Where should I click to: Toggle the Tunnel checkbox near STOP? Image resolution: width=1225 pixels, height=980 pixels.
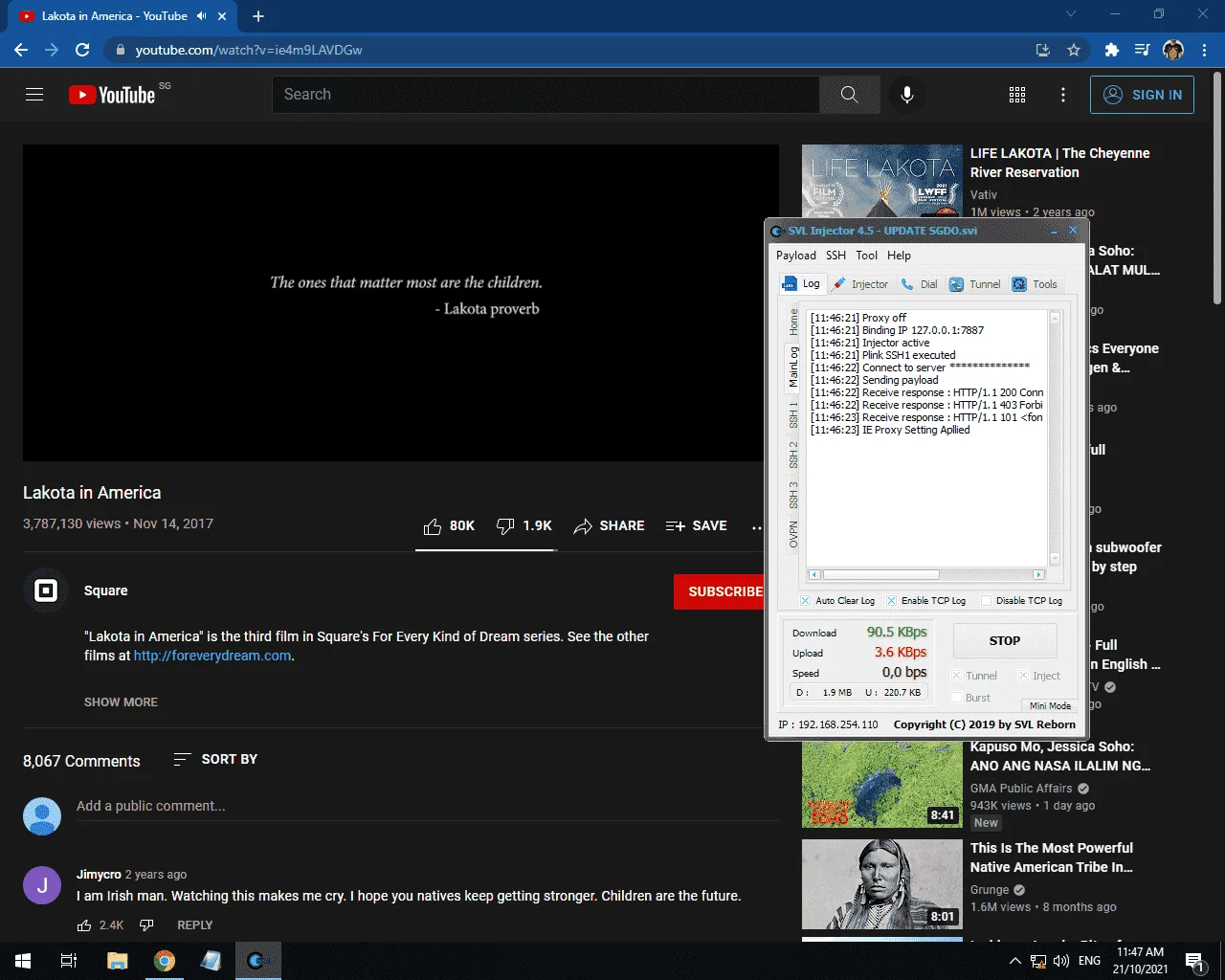click(956, 676)
